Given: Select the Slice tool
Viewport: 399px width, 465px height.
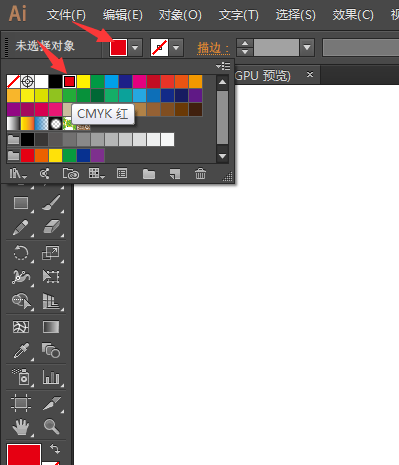Looking at the screenshot, I should [x=52, y=403].
